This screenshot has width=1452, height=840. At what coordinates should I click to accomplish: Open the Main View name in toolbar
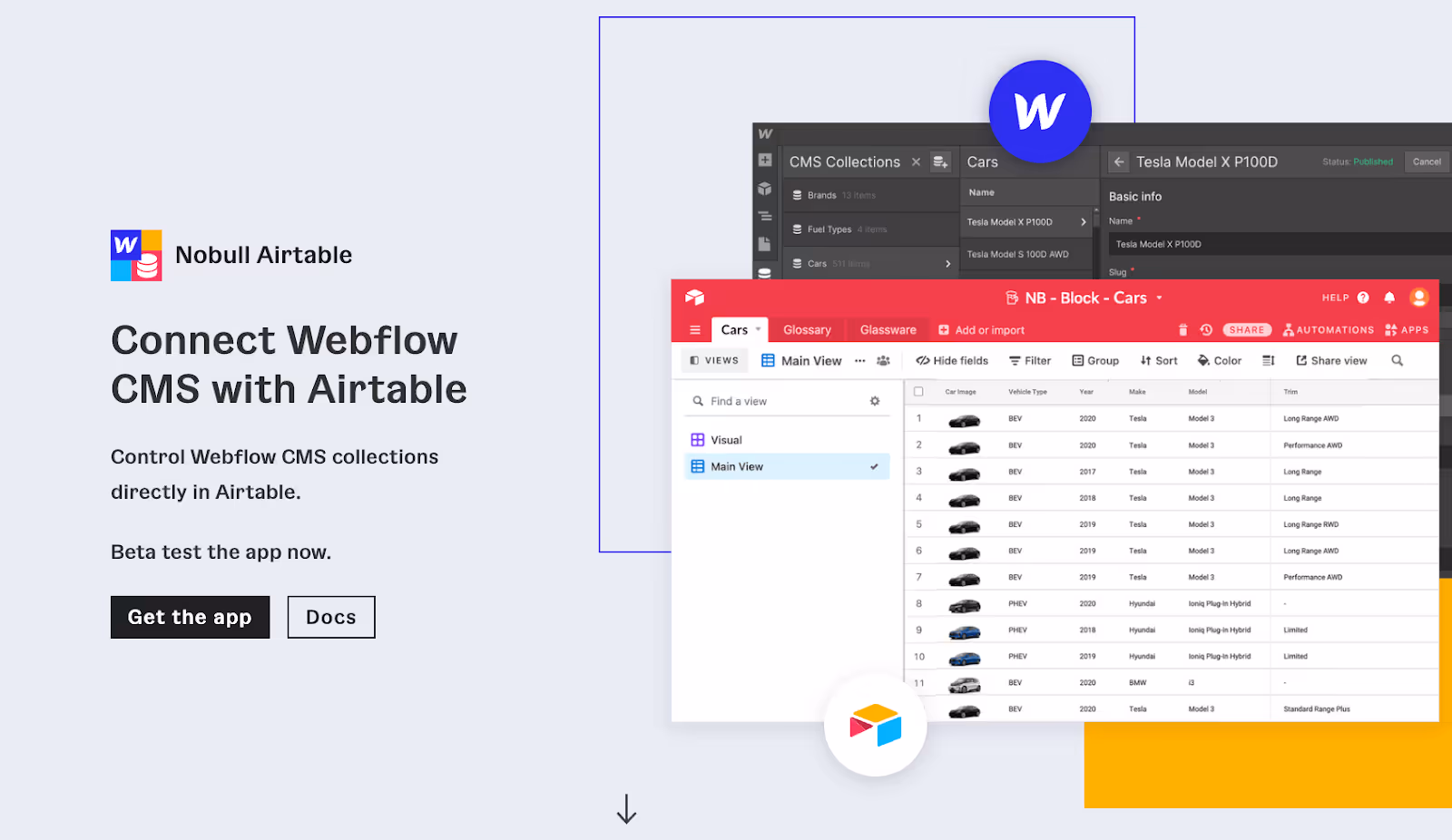(x=811, y=361)
